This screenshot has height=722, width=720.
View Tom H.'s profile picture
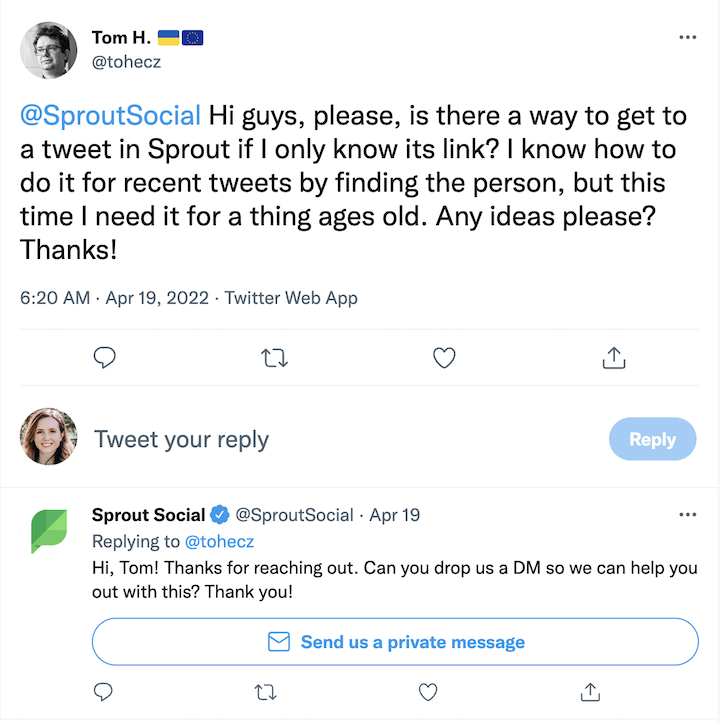(49, 50)
